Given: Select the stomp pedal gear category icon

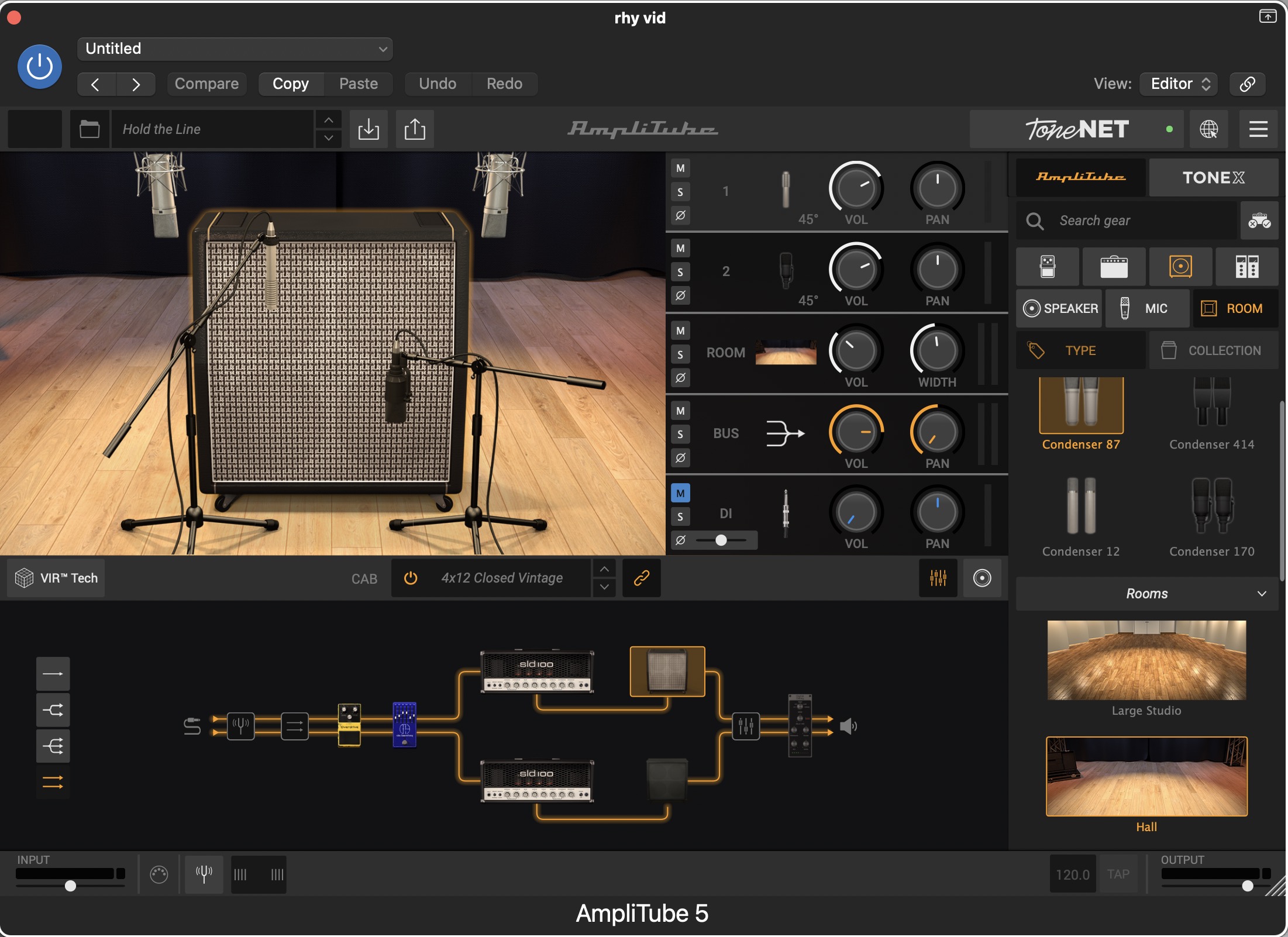Looking at the screenshot, I should tap(1048, 267).
